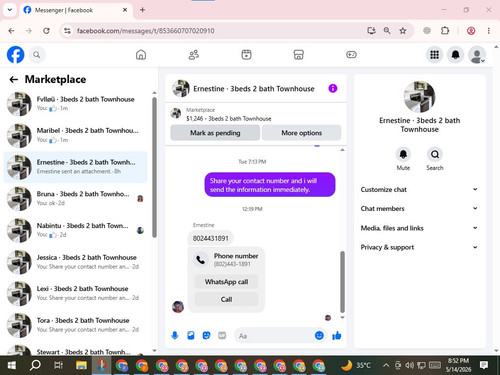Go to the Home feed icon

(141, 55)
